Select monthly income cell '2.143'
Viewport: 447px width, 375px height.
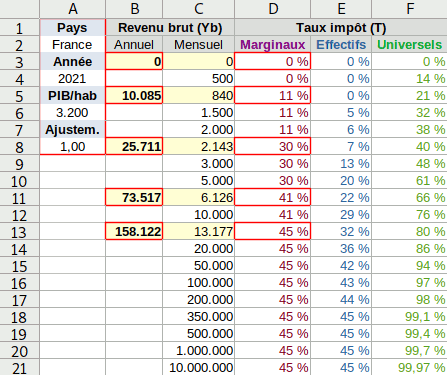[199, 146]
